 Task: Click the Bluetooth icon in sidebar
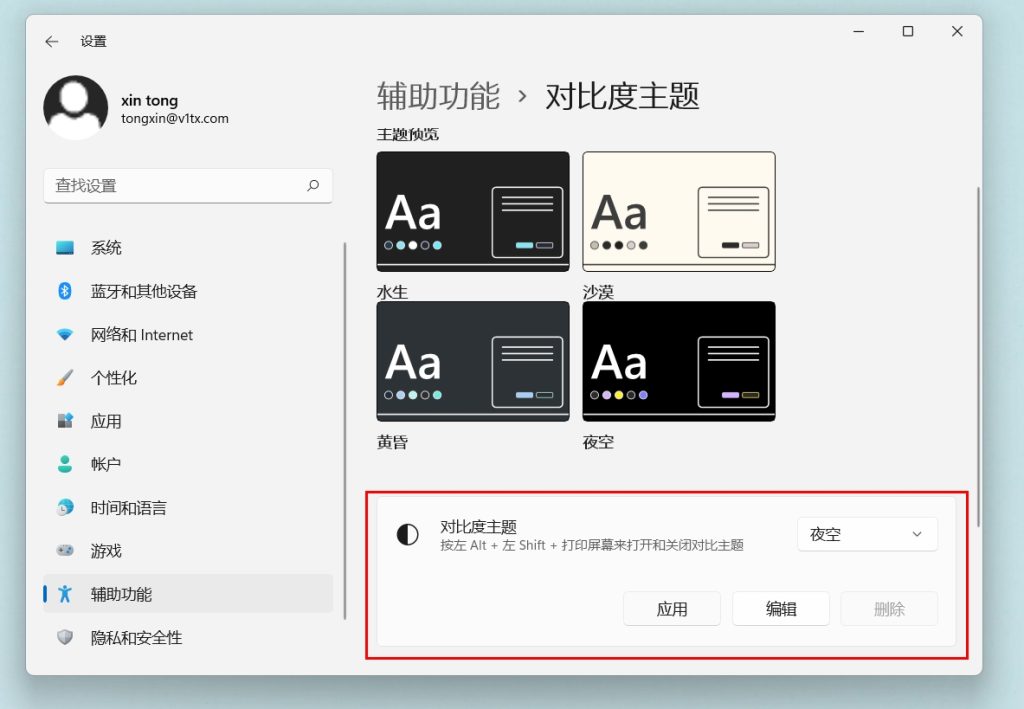(65, 291)
